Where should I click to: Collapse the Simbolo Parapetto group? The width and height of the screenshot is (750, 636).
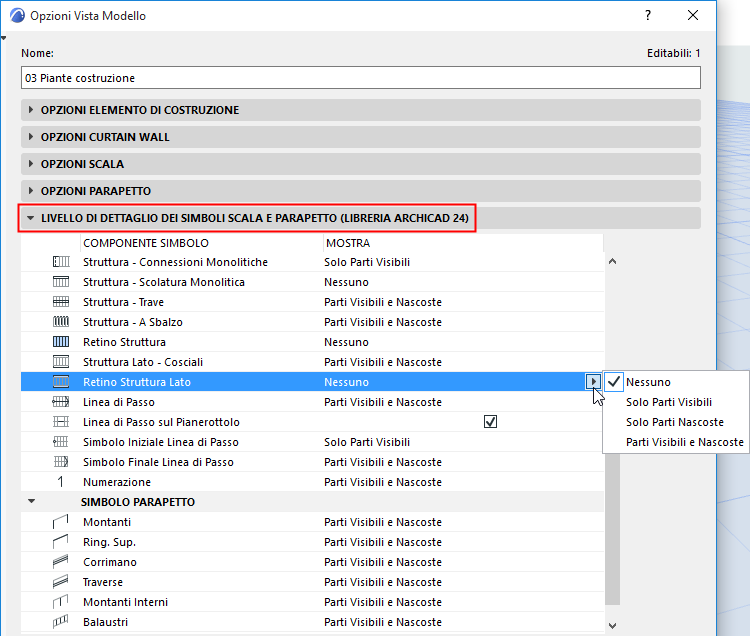click(x=32, y=502)
